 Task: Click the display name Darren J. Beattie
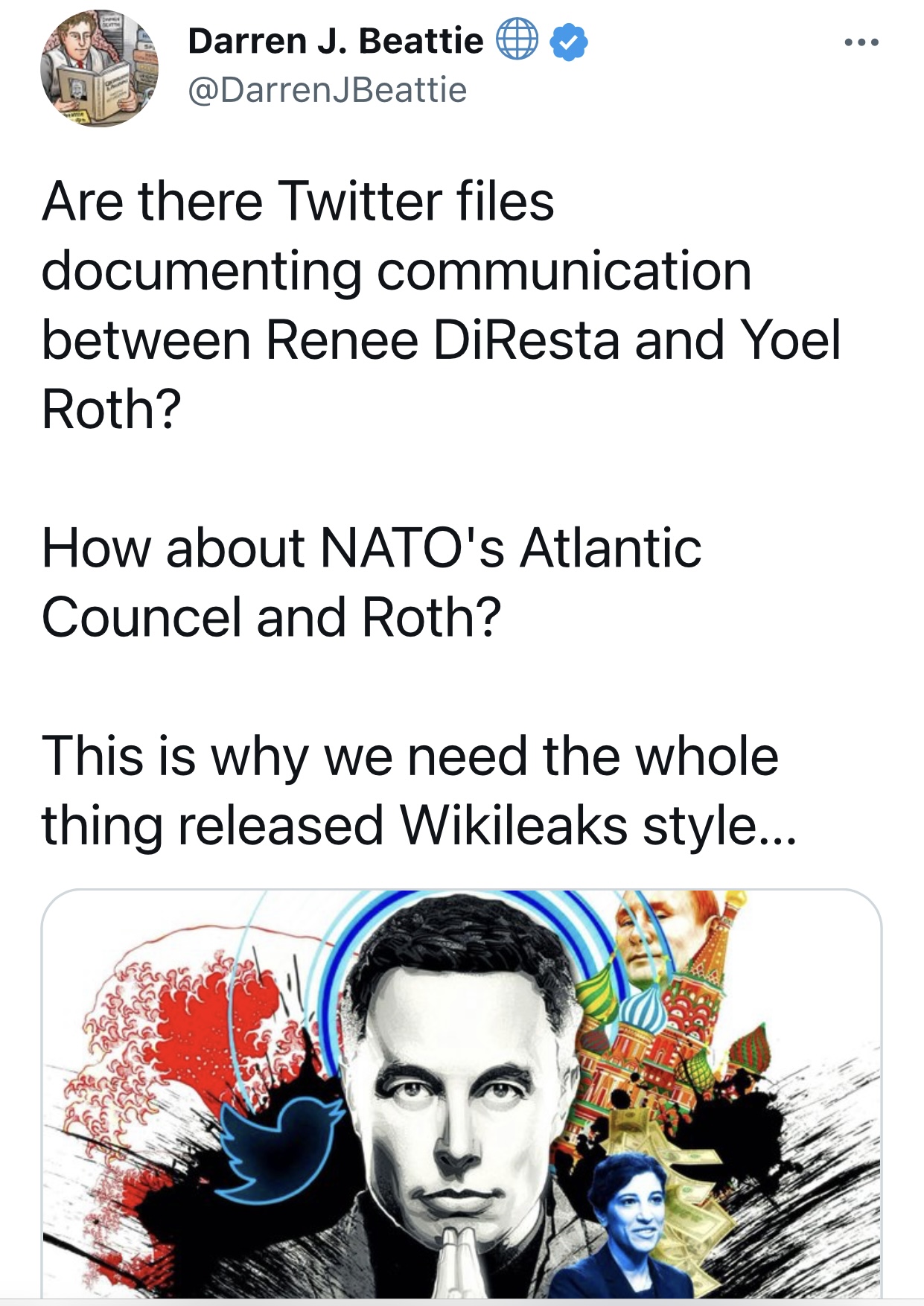point(335,41)
